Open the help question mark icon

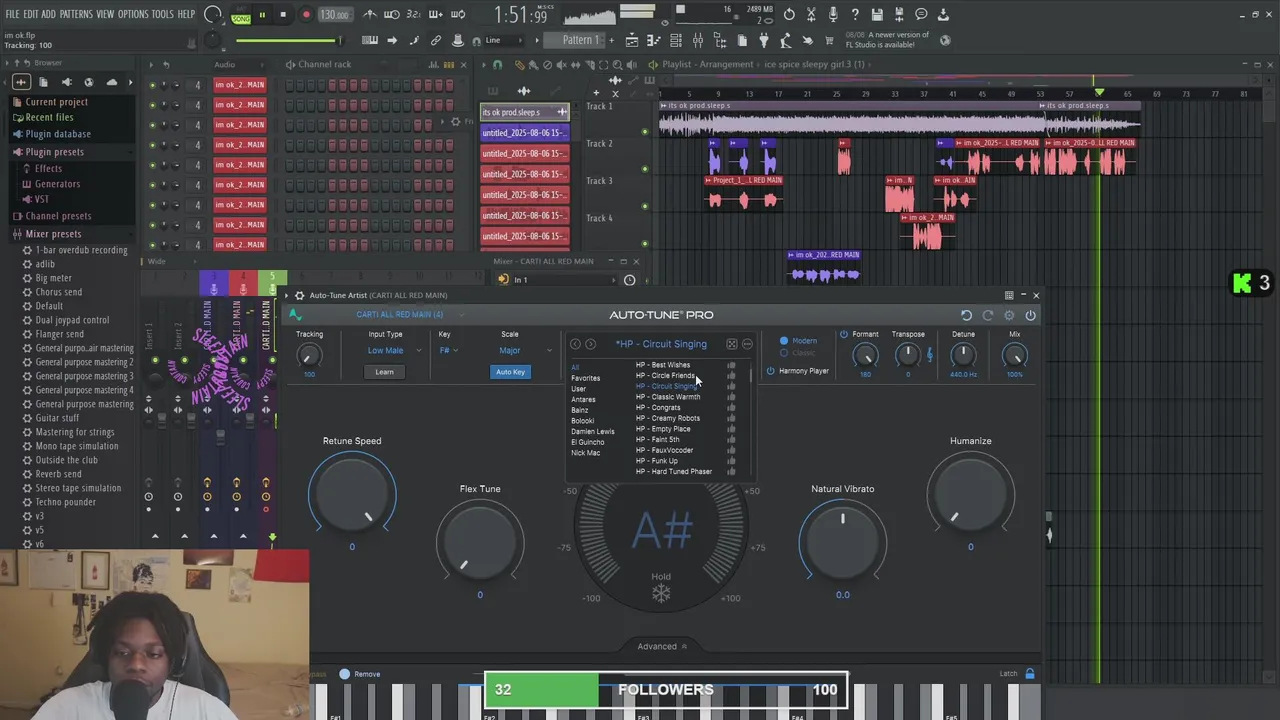coord(855,15)
